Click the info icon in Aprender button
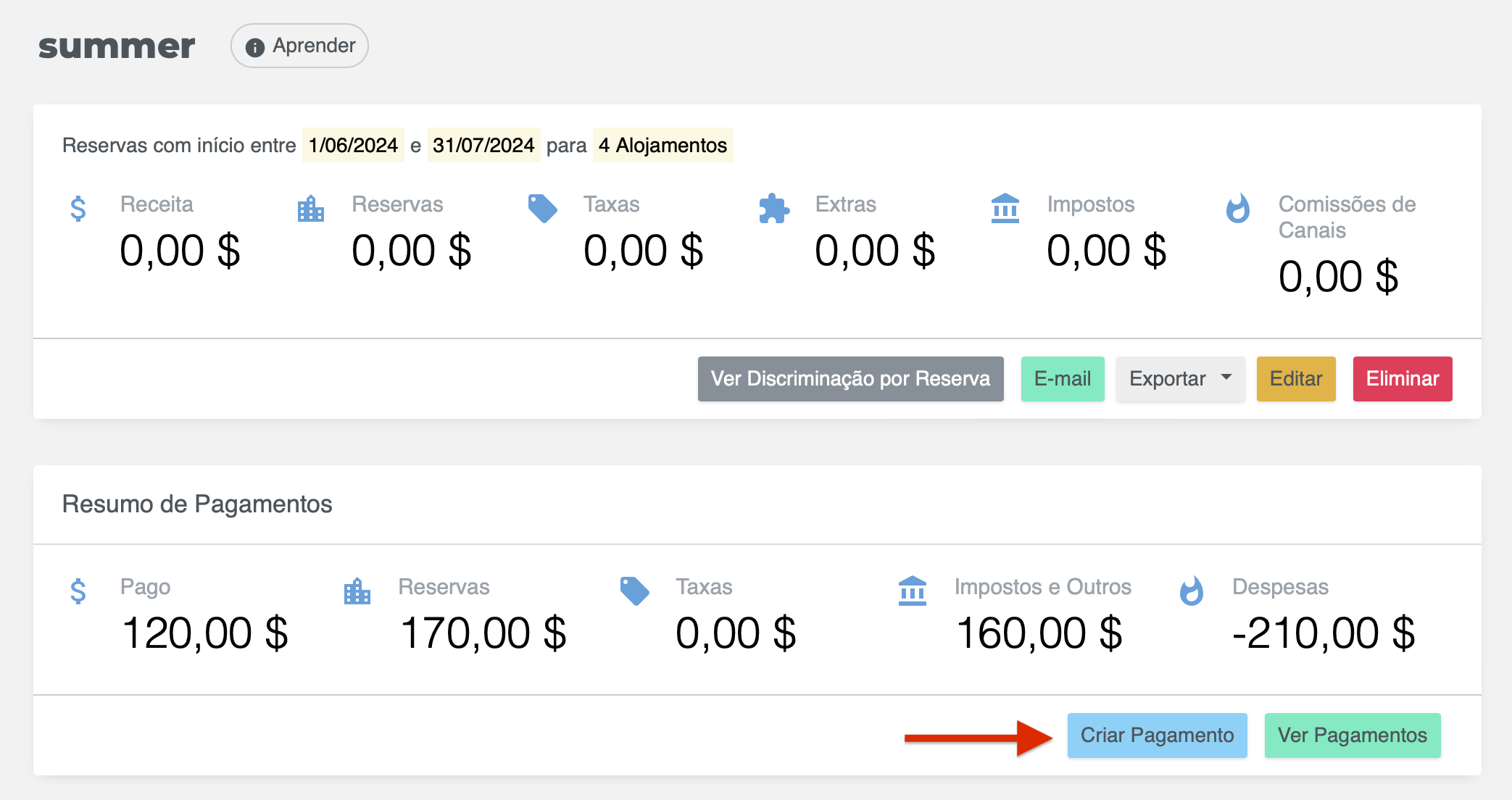1512x800 pixels. pyautogui.click(x=254, y=47)
